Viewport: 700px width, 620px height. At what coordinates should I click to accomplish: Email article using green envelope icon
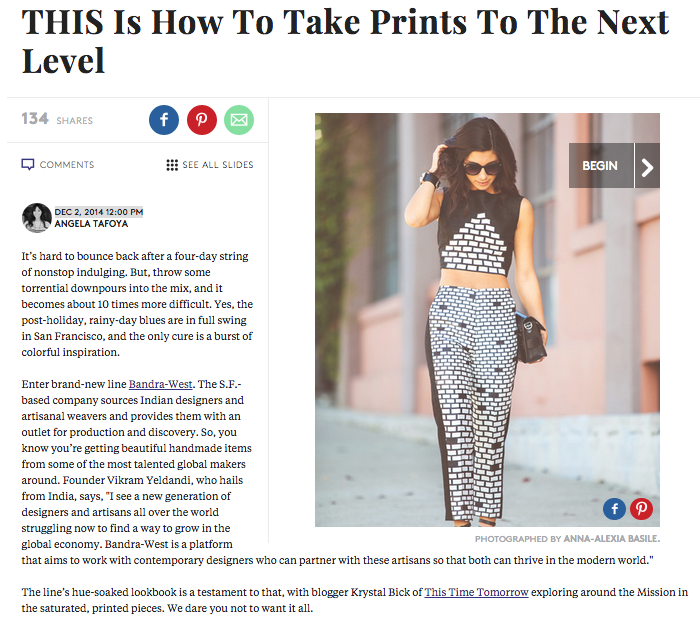coord(239,120)
